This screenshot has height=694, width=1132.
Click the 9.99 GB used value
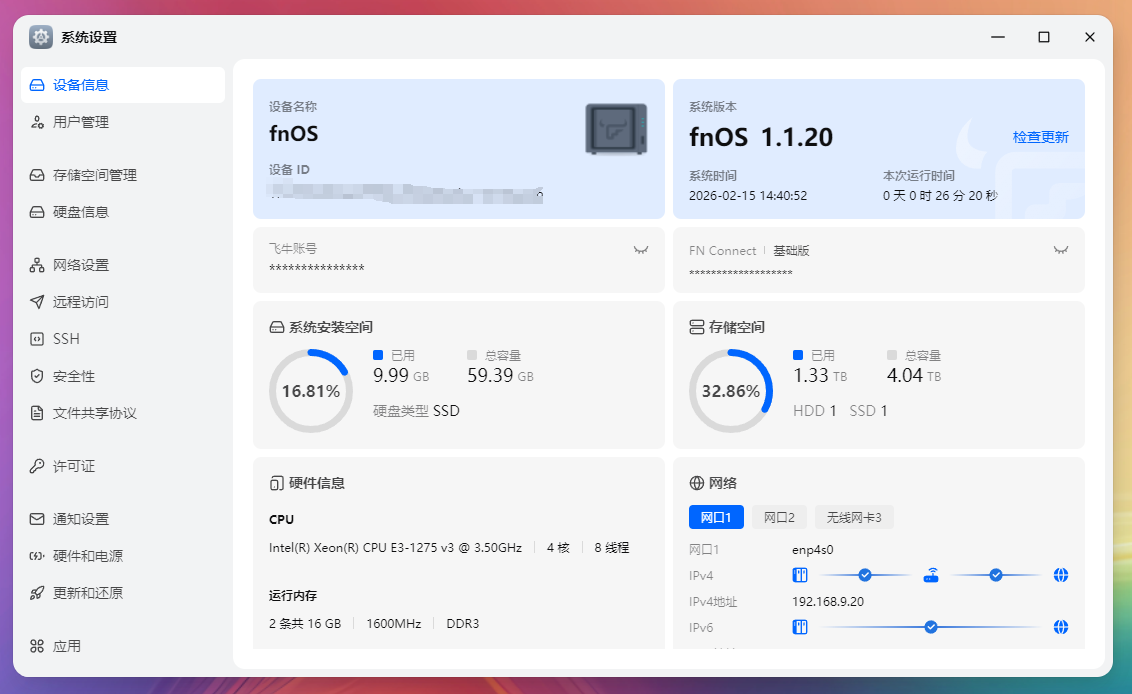[401, 376]
